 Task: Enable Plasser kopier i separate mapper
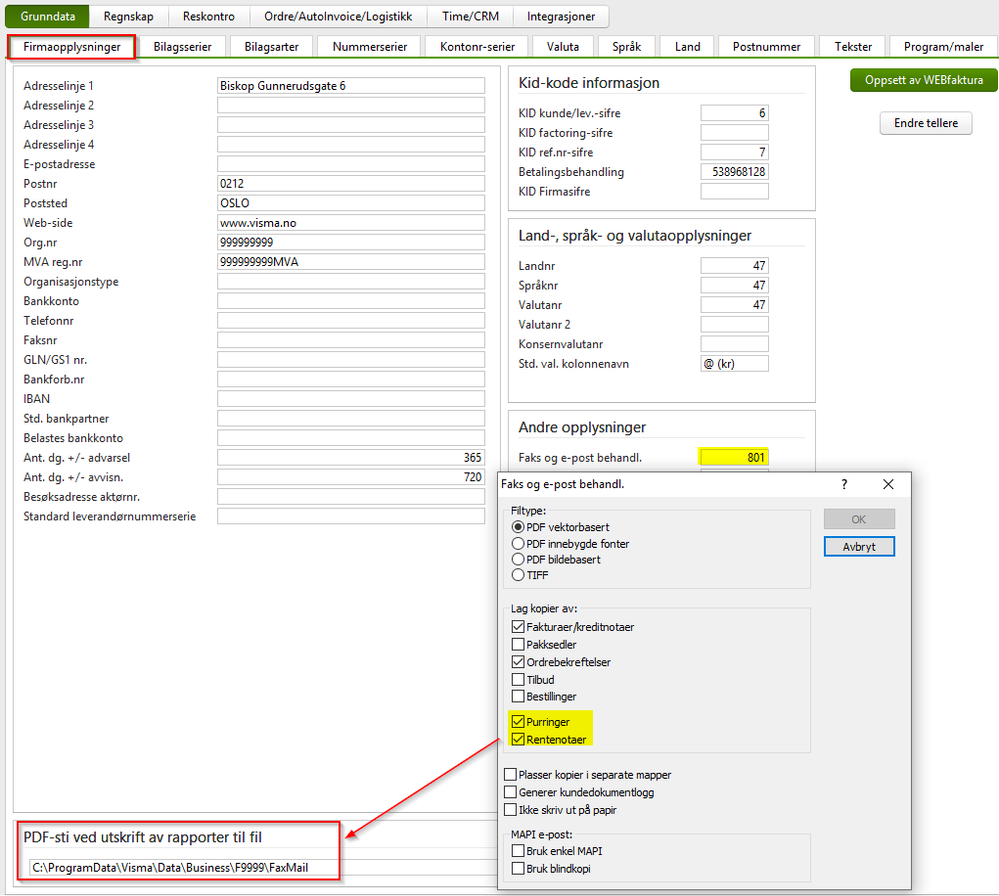pos(510,775)
